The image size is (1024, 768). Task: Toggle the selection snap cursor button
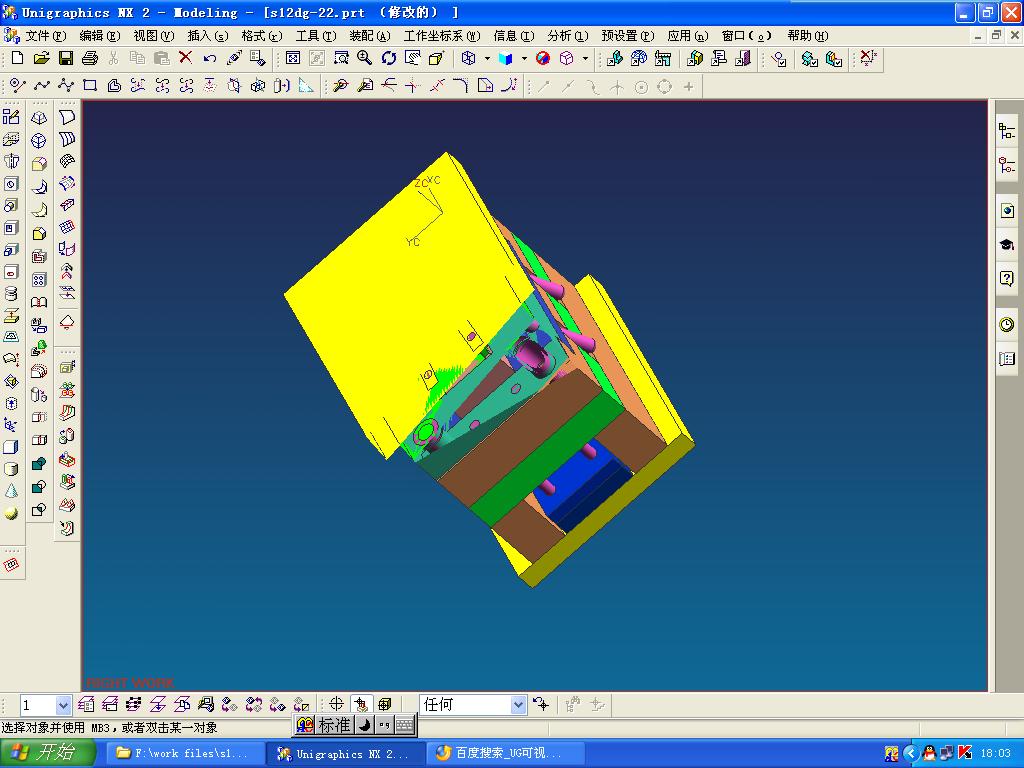click(x=360, y=704)
